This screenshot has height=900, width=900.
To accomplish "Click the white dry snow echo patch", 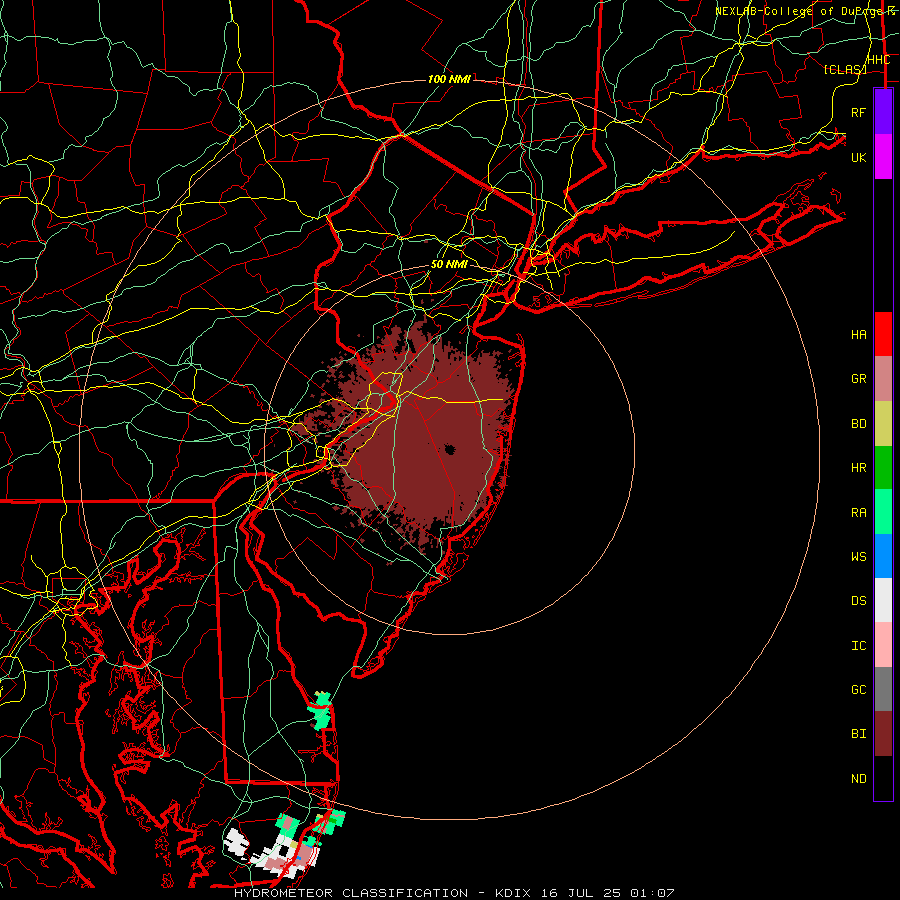I will [x=235, y=841].
